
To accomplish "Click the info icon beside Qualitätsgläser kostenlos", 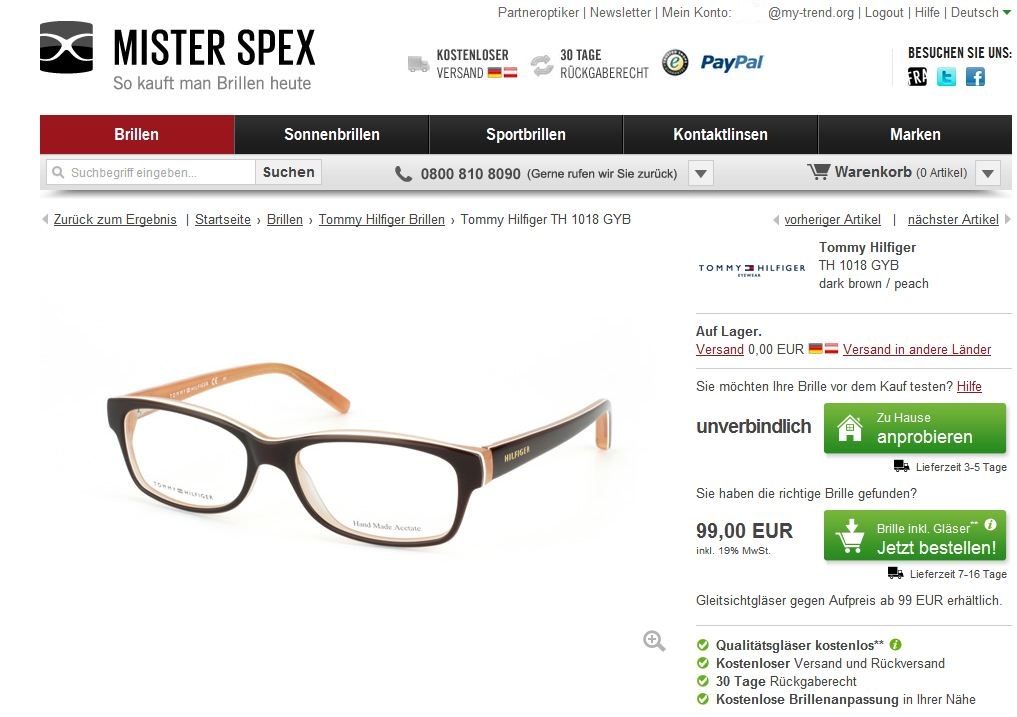I will coord(895,644).
